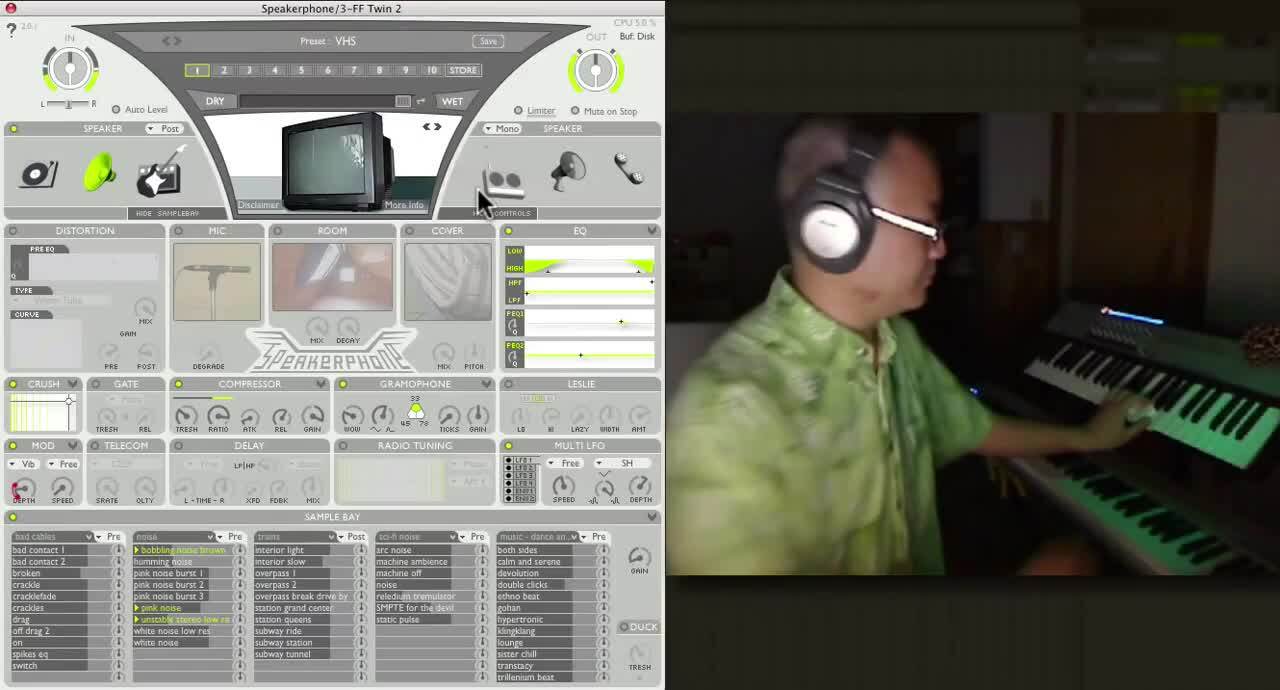Click the Room DECAY knob

(348, 326)
